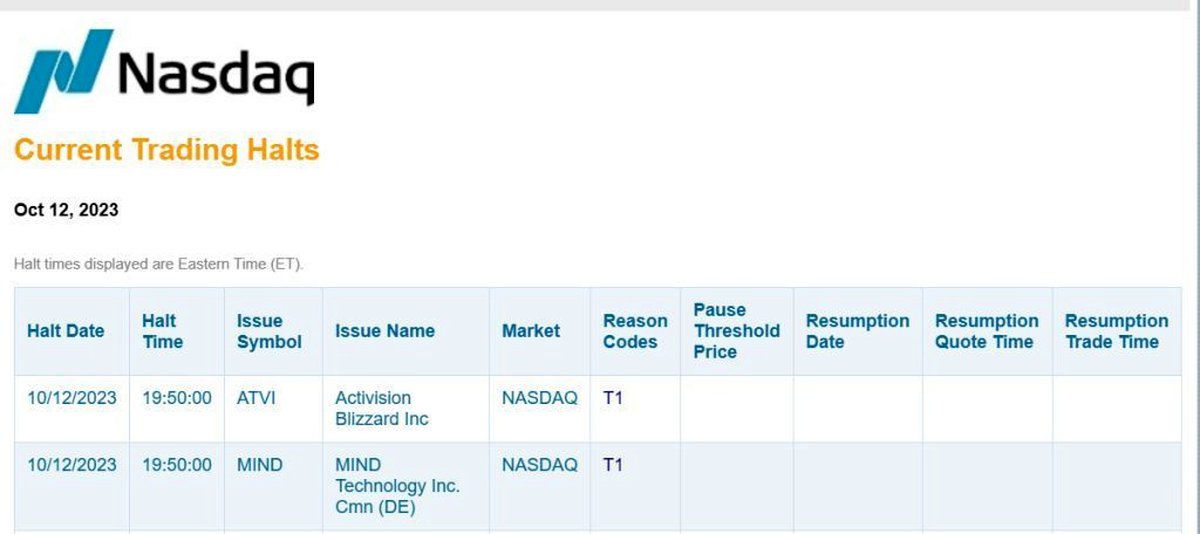Image resolution: width=1200 pixels, height=534 pixels.
Task: Click the Issue Symbol column header
Action: 268,331
